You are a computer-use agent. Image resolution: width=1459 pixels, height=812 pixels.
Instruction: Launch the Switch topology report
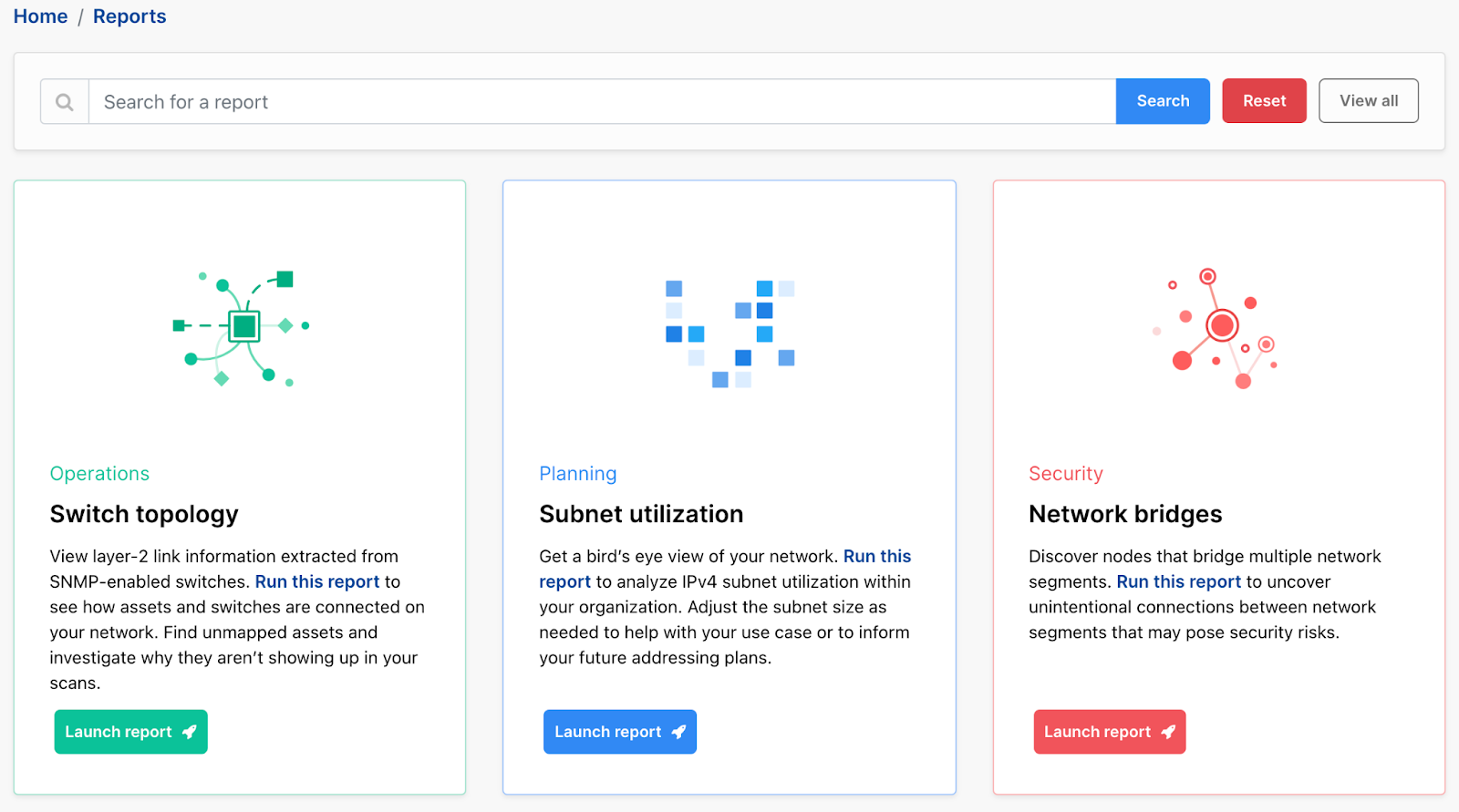[x=130, y=731]
